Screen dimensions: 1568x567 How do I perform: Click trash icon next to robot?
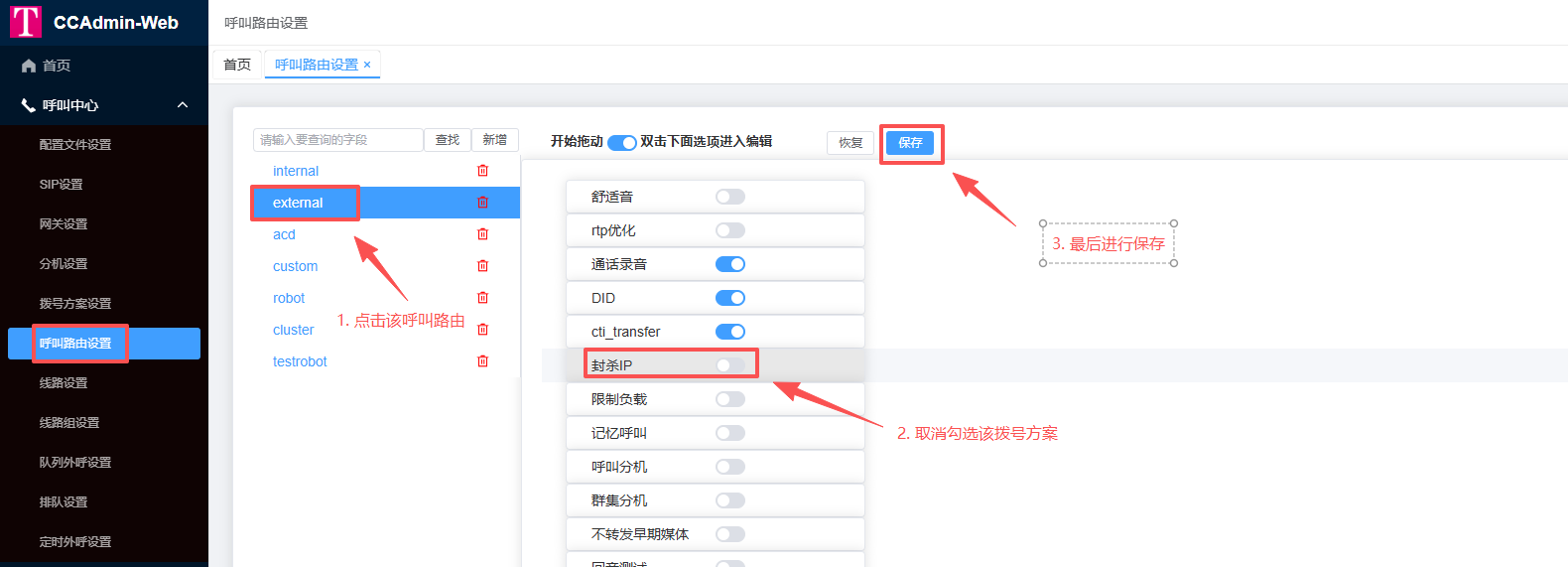(x=482, y=298)
